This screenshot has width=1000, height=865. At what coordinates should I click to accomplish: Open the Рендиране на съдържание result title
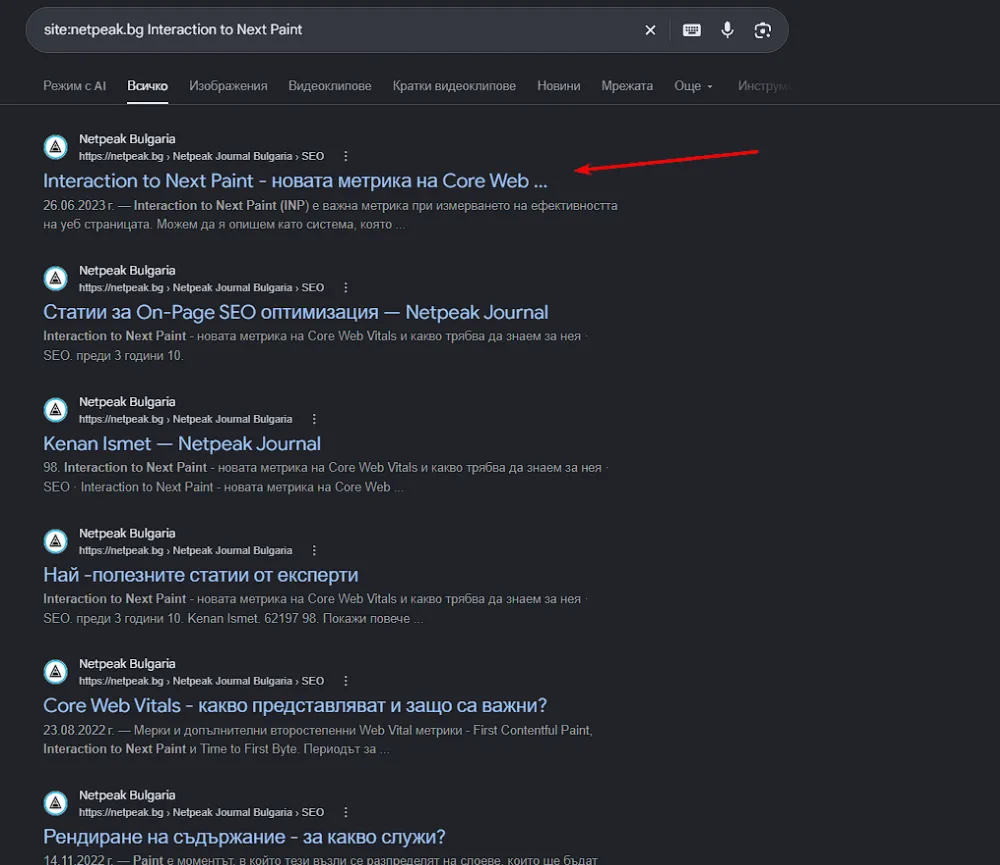(x=244, y=837)
